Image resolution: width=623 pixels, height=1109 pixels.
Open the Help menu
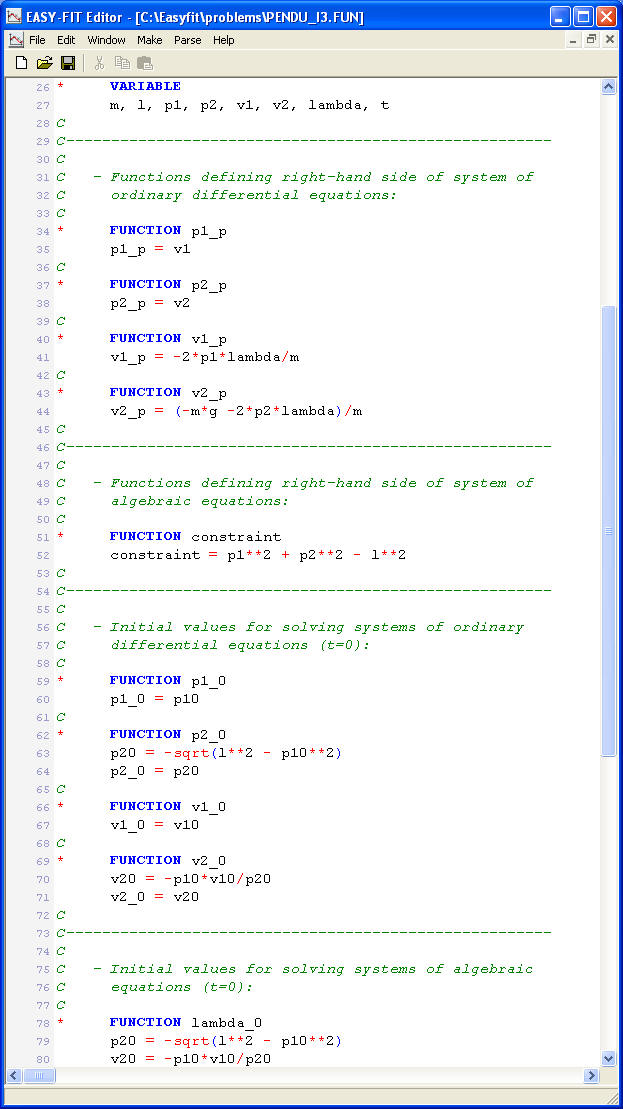point(224,40)
